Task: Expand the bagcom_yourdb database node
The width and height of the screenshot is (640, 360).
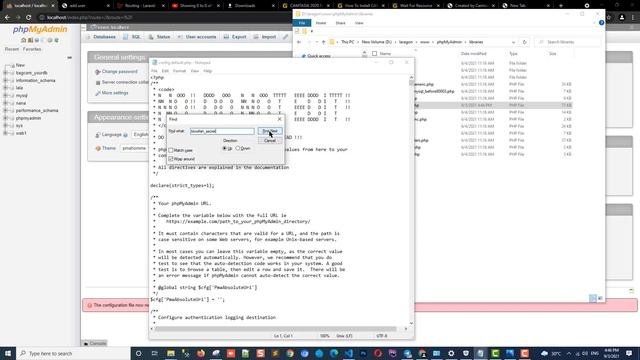Action: (x=5, y=73)
